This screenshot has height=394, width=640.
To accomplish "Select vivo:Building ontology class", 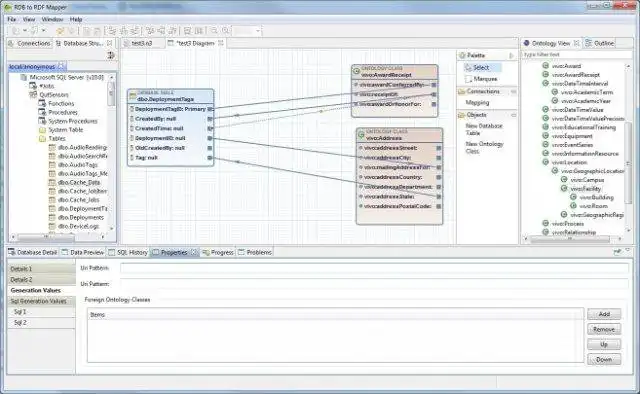I will click(592, 197).
